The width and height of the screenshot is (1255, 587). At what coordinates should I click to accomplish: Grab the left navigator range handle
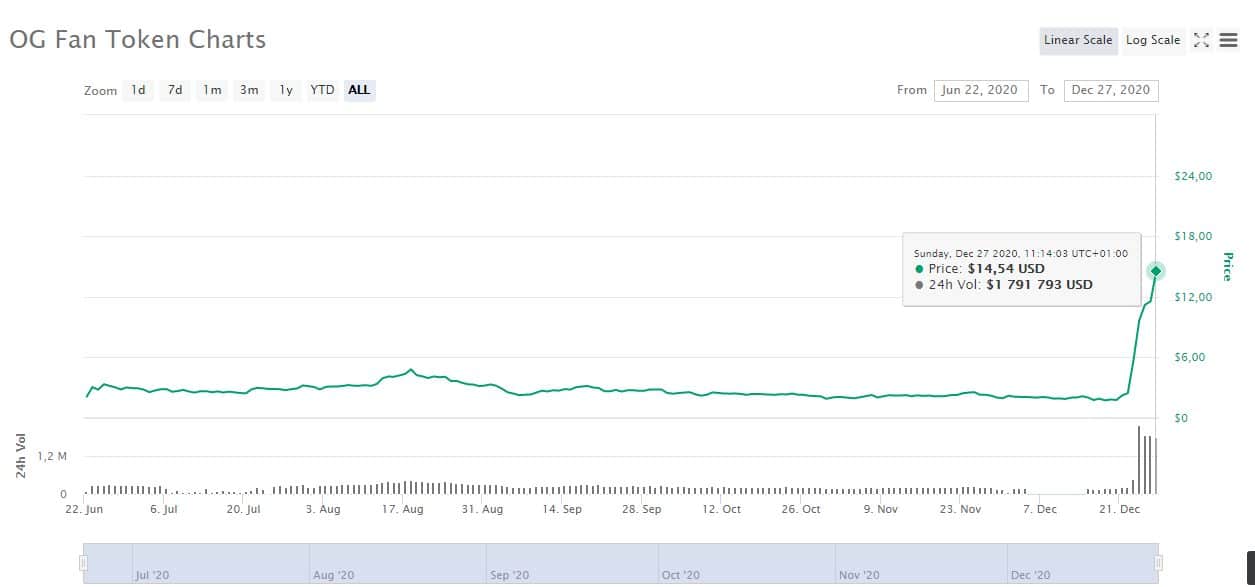click(84, 563)
